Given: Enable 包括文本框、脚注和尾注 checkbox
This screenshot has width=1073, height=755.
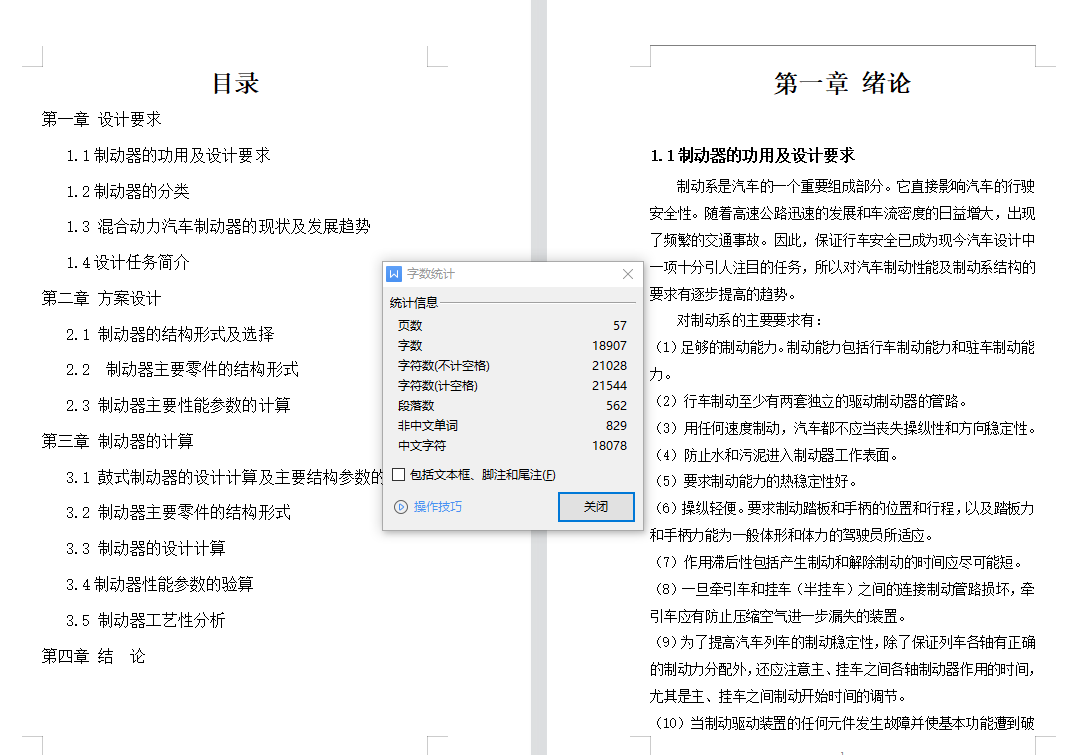Looking at the screenshot, I should click(398, 474).
